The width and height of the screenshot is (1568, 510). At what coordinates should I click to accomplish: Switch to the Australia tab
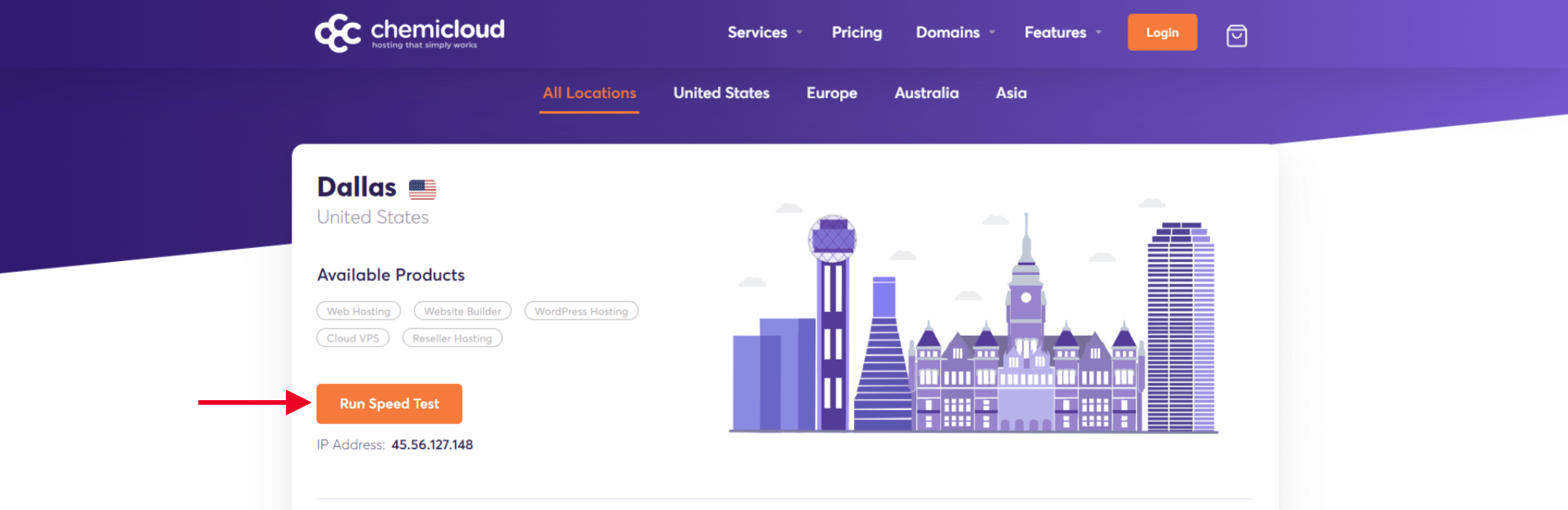(x=926, y=93)
